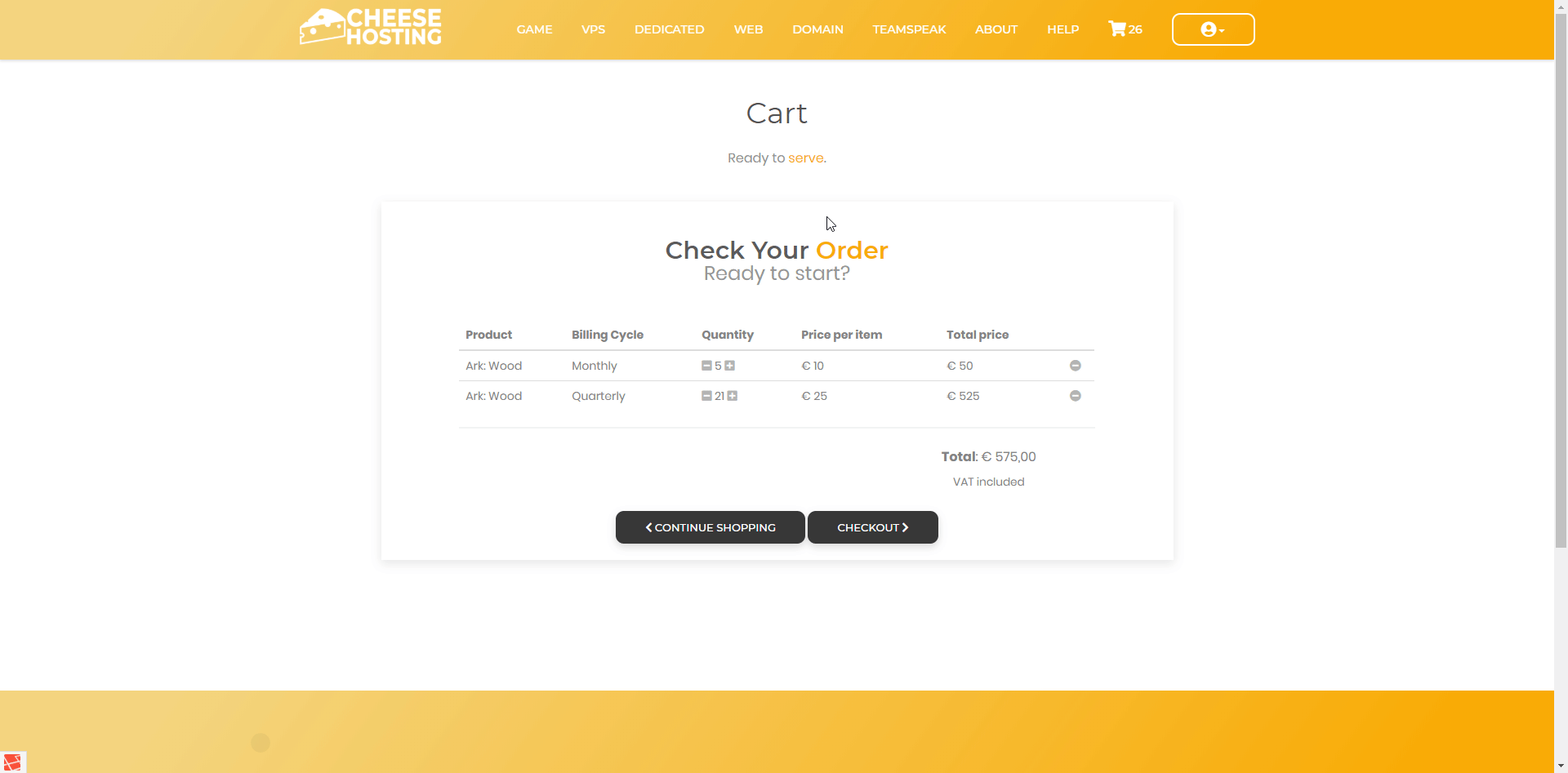Screen dimensions: 1568x773
Task: Go to the VPS menu item
Action: [x=593, y=29]
